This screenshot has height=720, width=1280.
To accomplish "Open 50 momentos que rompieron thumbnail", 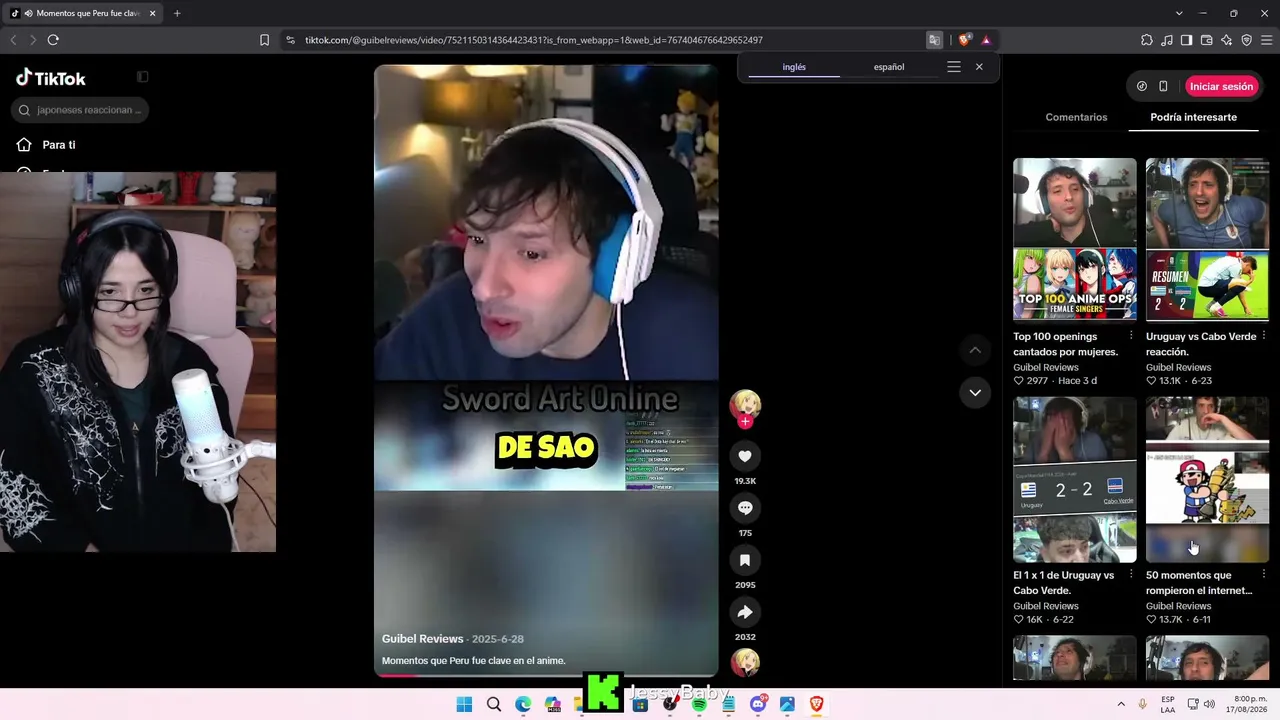I will click(x=1207, y=479).
